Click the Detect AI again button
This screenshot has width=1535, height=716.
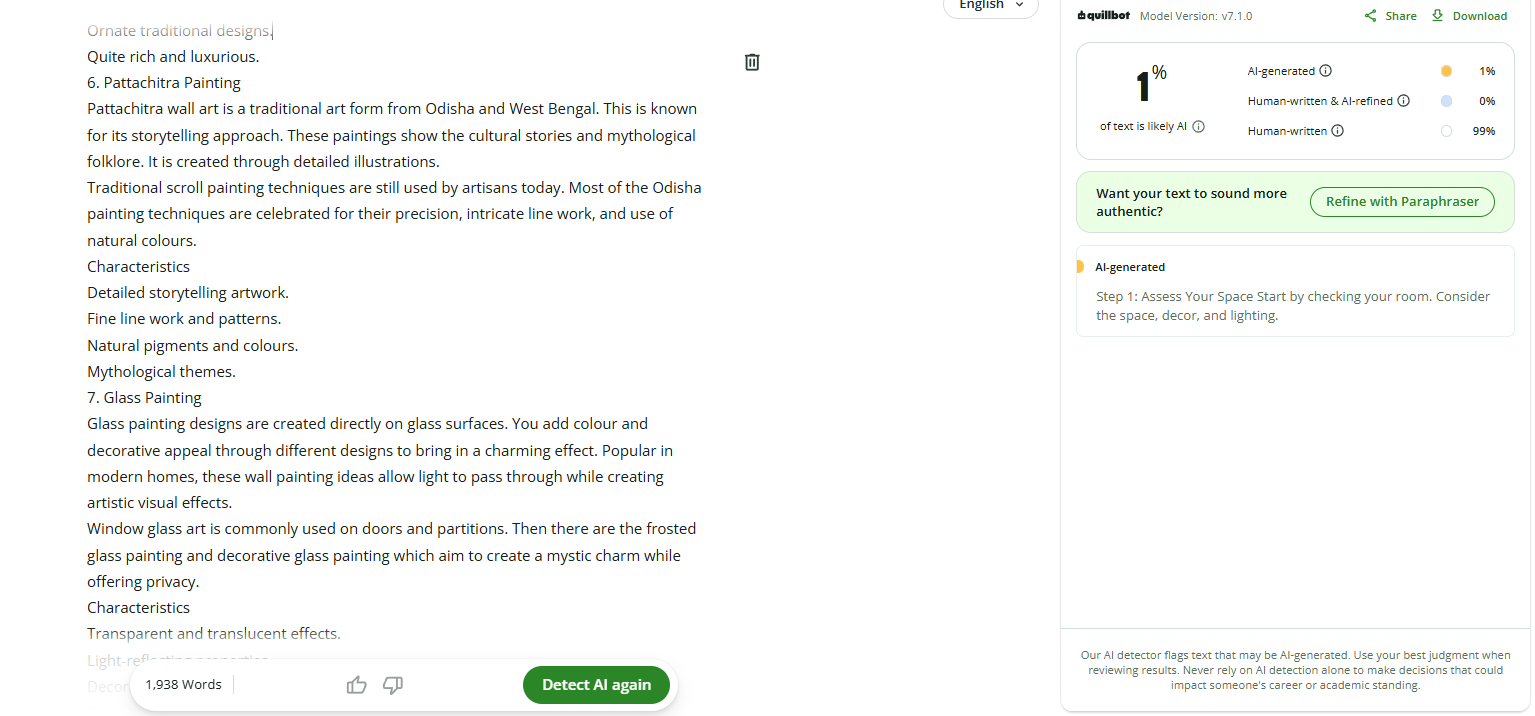(596, 685)
